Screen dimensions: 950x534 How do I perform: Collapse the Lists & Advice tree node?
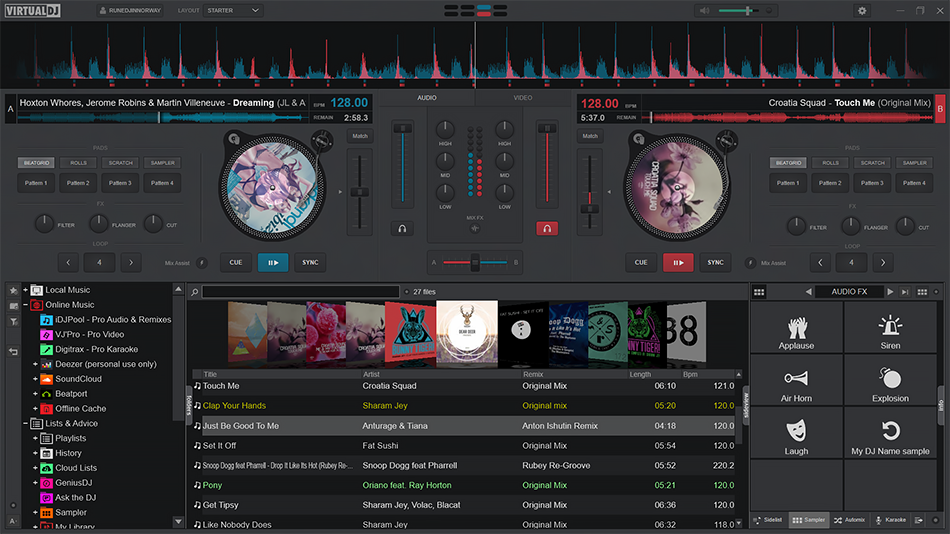point(24,423)
